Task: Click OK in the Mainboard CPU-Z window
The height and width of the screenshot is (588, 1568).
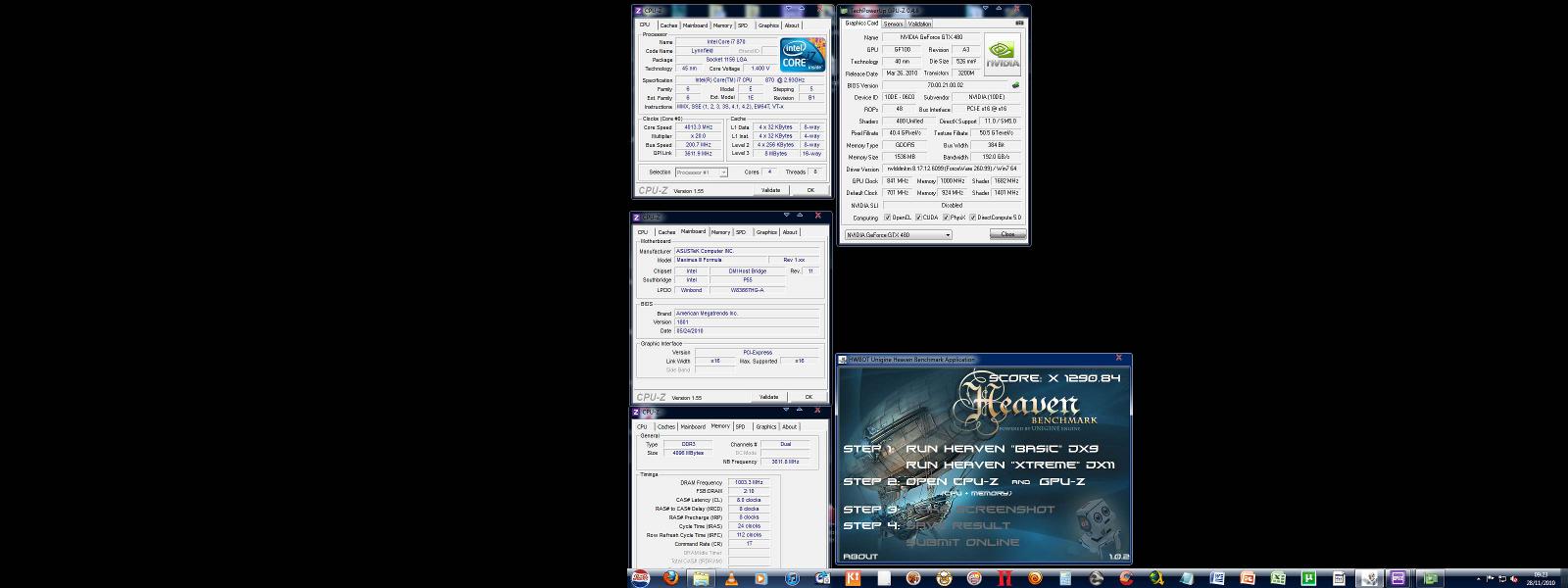Action: click(x=808, y=397)
